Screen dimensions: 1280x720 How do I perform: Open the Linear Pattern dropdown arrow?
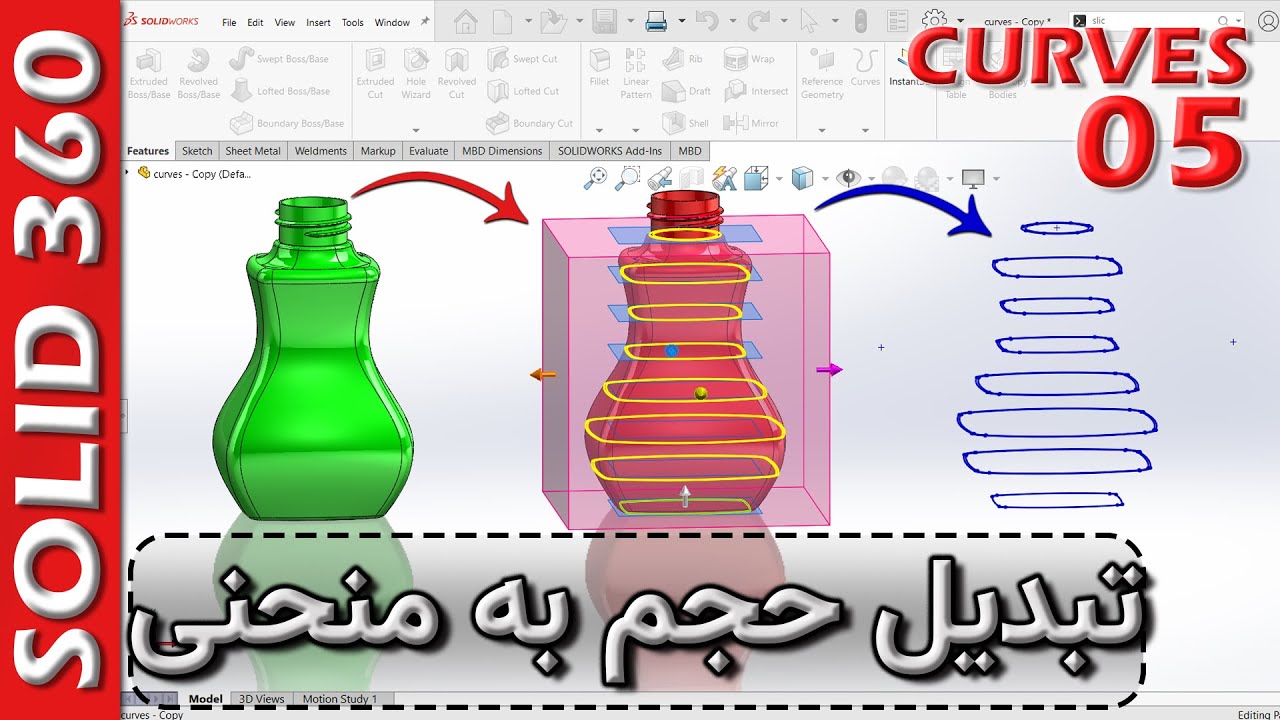click(636, 130)
